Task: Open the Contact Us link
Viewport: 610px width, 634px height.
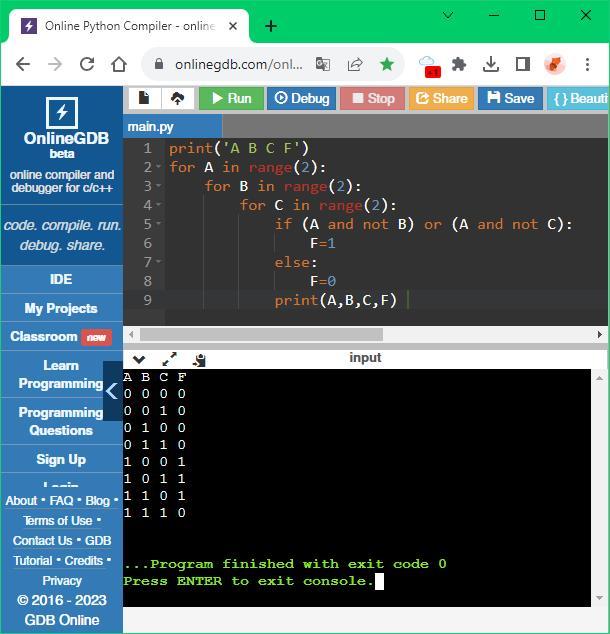Action: (x=42, y=541)
